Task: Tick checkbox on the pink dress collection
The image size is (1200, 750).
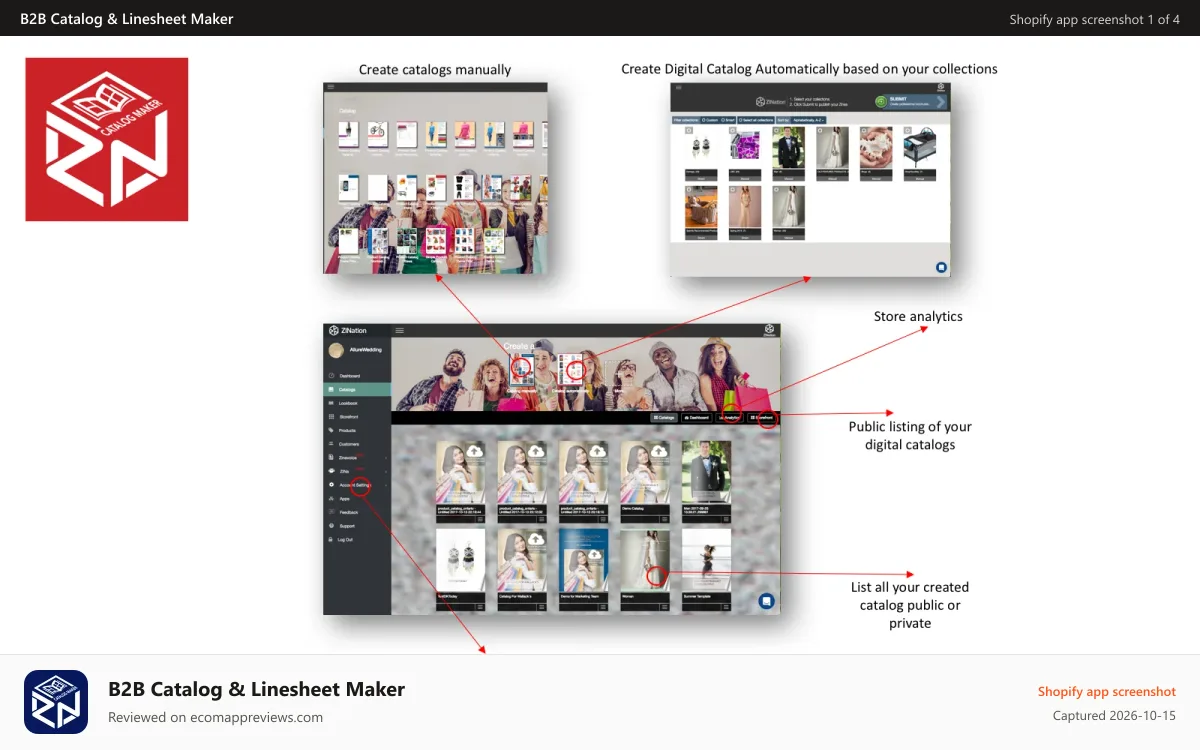Action: coord(732,189)
